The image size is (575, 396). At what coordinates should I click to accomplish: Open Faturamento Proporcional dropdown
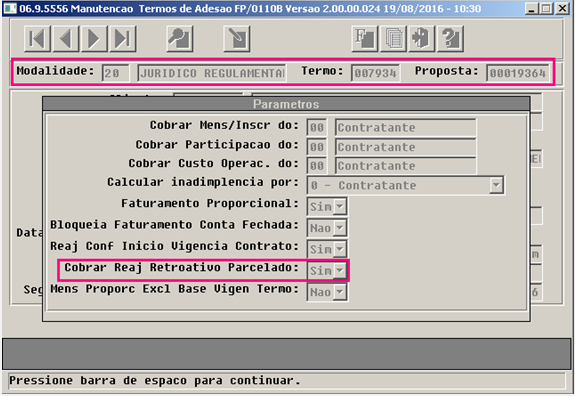pyautogui.click(x=340, y=206)
